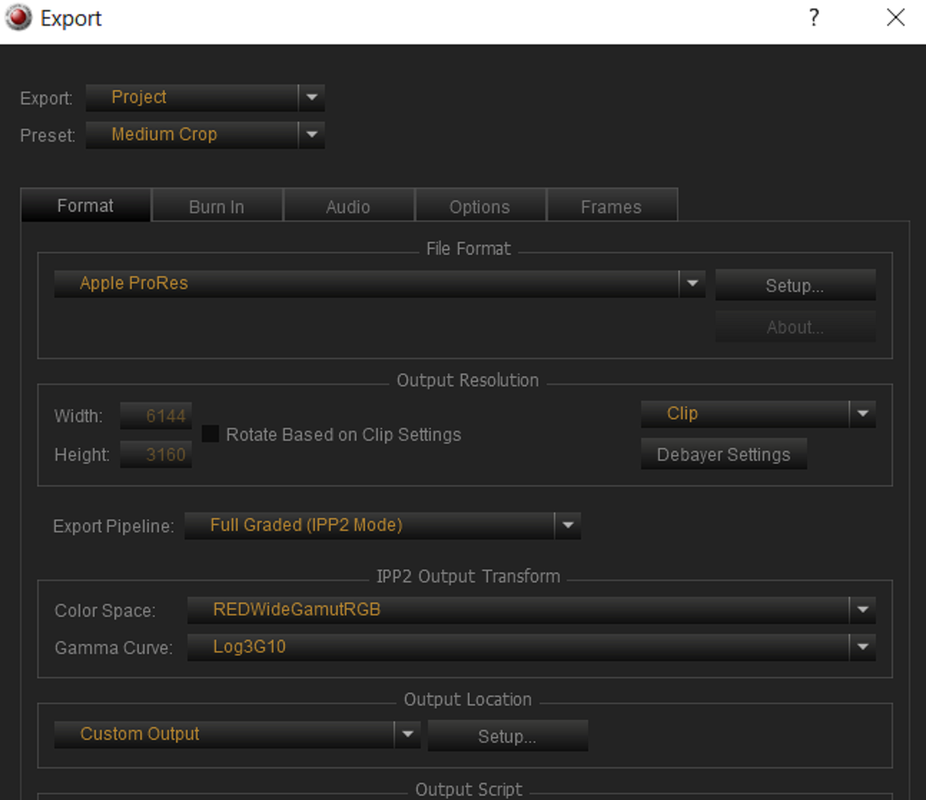926x800 pixels.
Task: Close the Export dialog
Action: tap(895, 18)
